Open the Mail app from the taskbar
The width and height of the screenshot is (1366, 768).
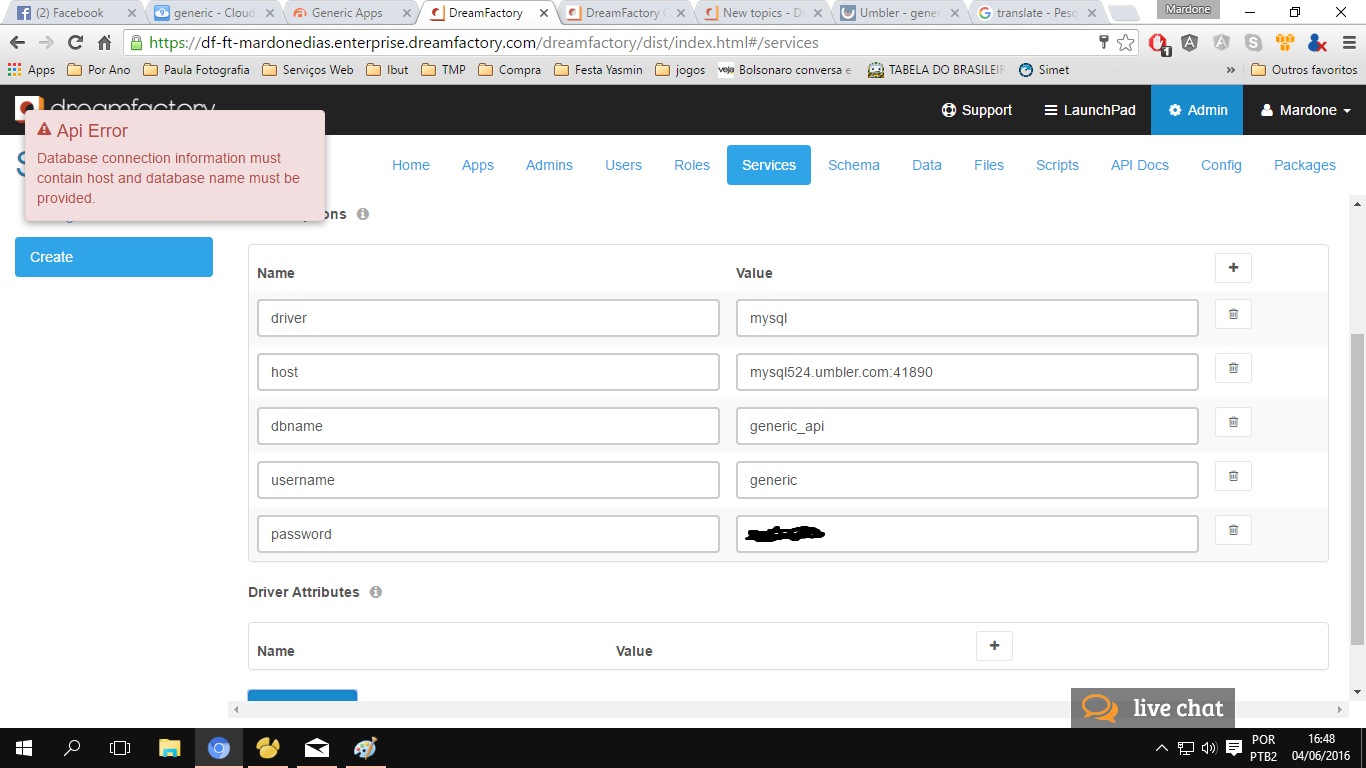[x=317, y=748]
